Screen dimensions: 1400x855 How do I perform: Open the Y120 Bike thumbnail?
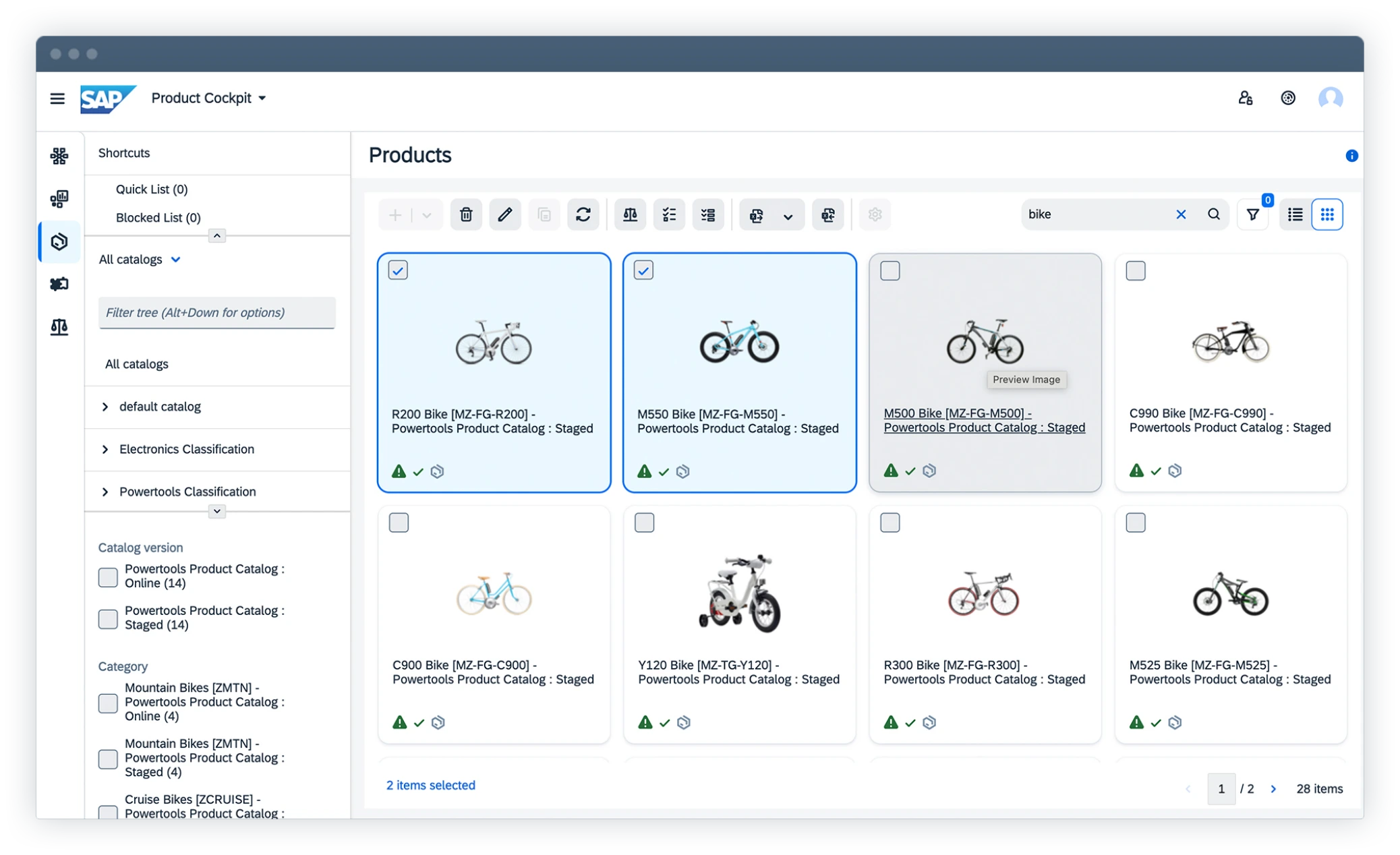pyautogui.click(x=739, y=593)
